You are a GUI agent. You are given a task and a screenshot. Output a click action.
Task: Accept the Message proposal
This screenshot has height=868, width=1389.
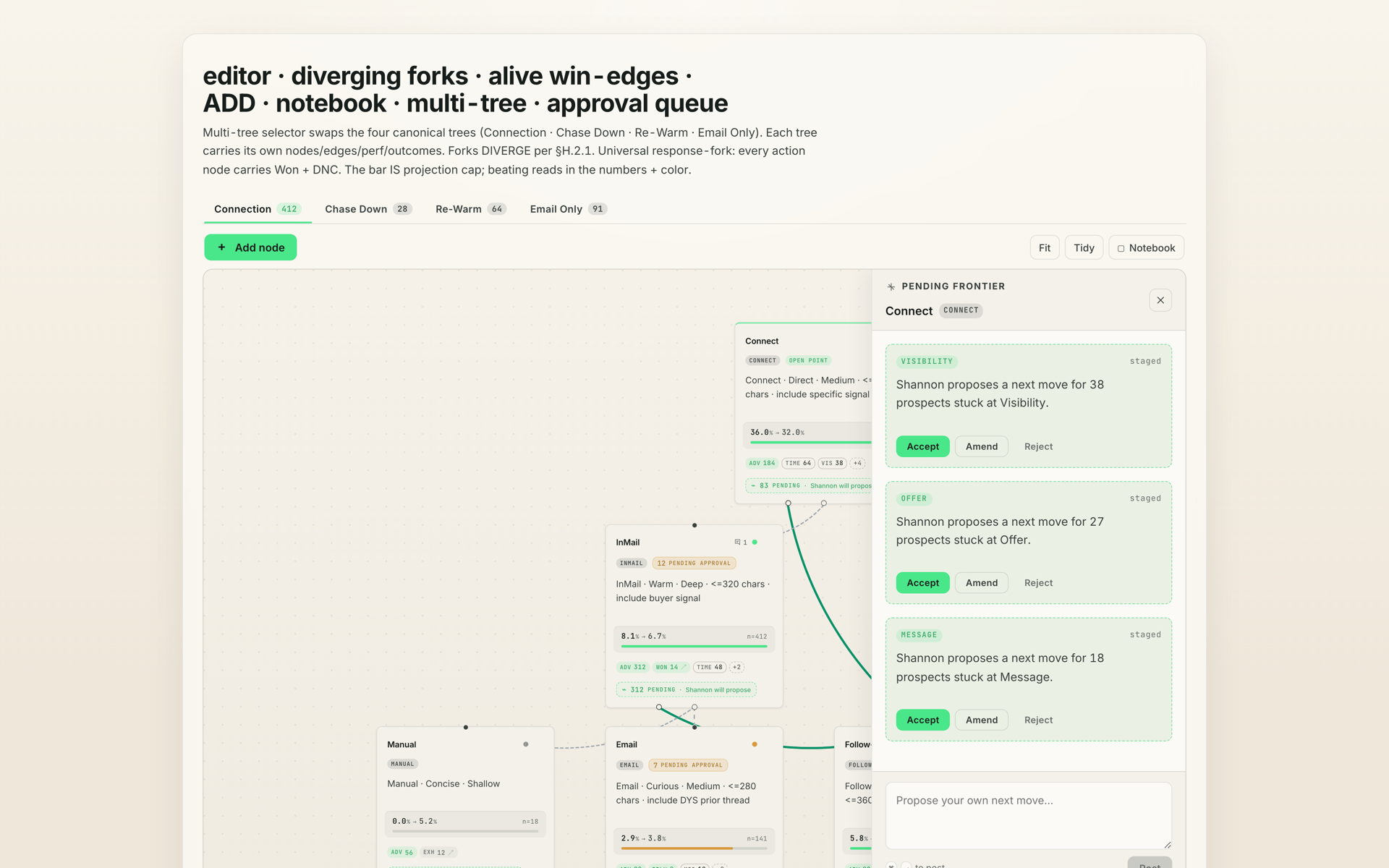click(x=923, y=720)
